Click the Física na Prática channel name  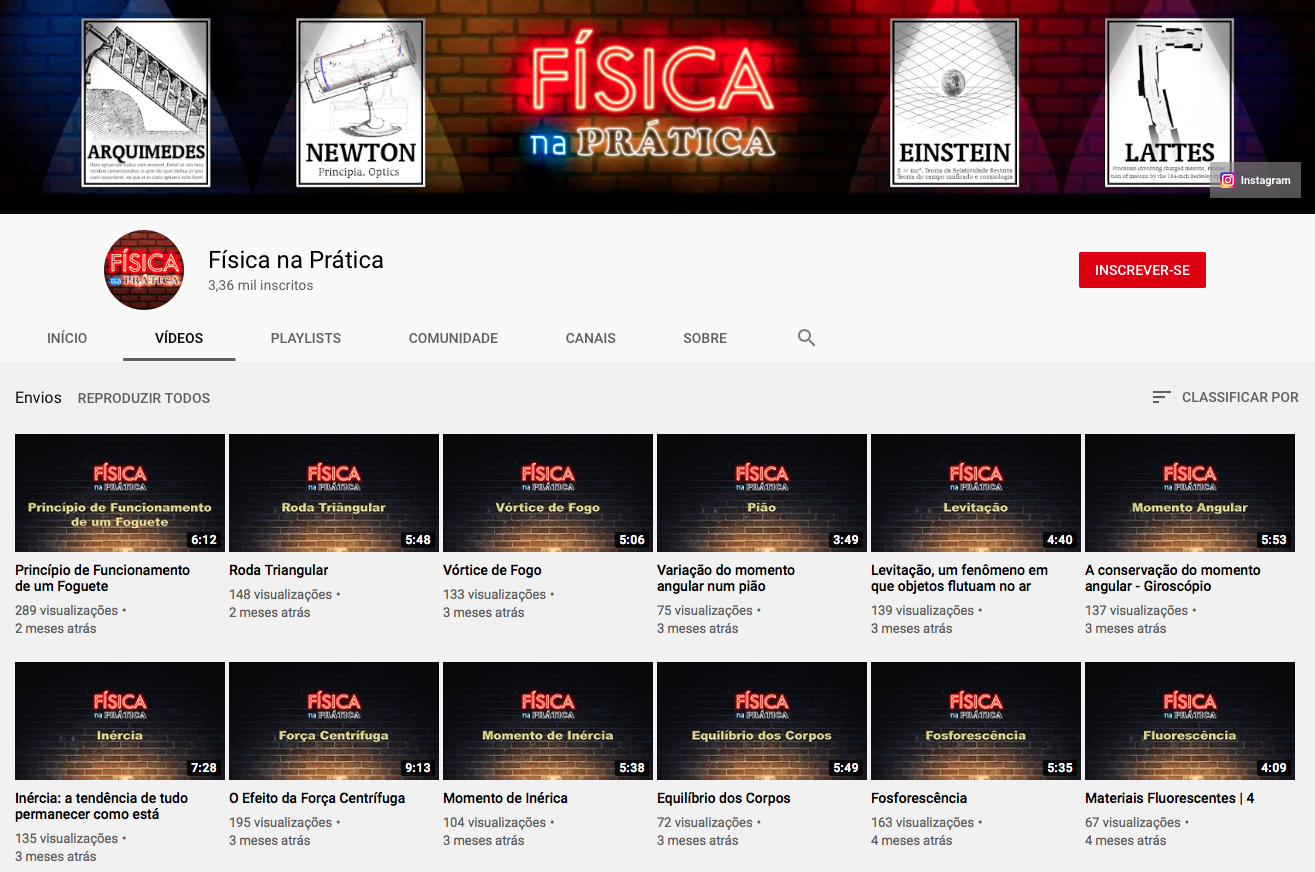pos(296,260)
